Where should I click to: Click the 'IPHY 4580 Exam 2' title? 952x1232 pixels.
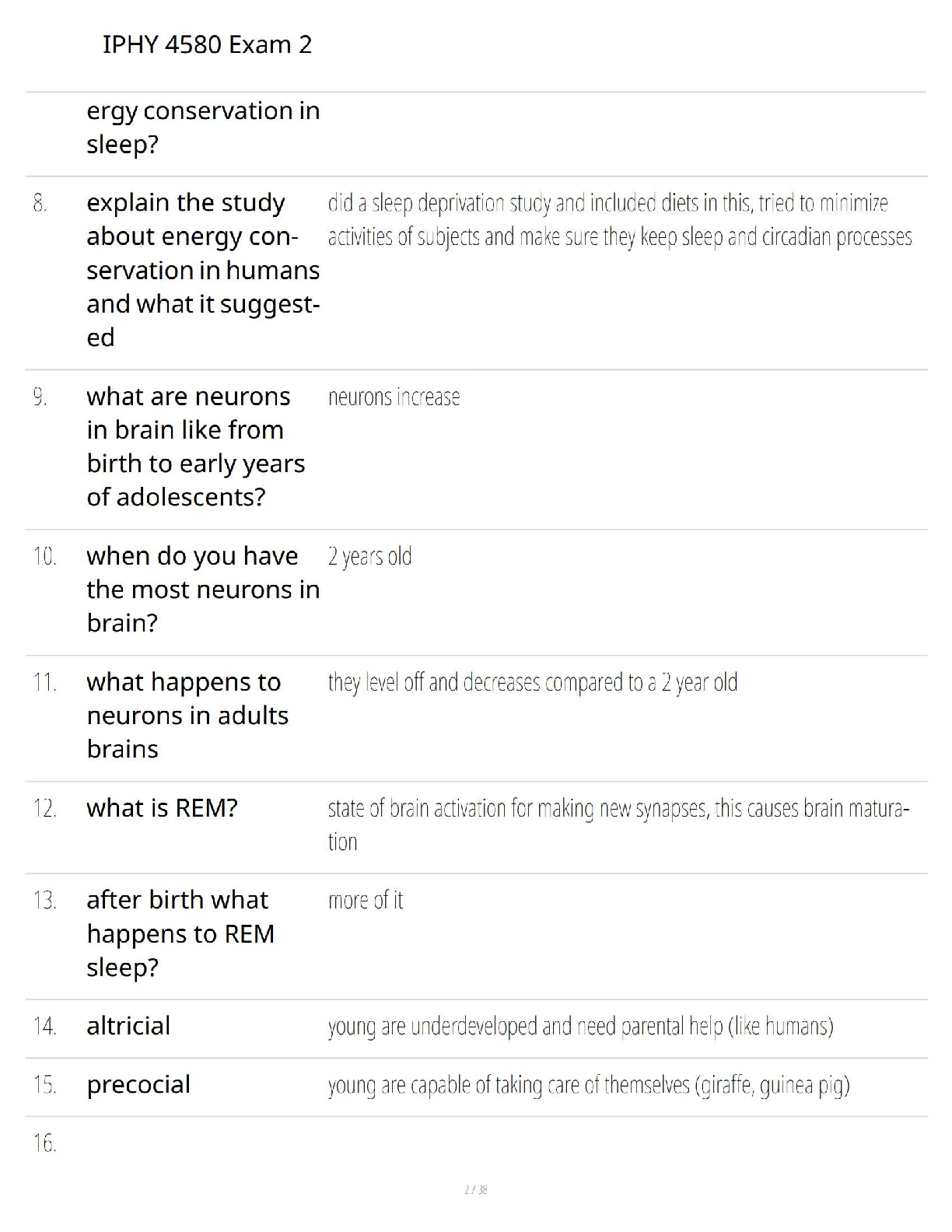[x=207, y=44]
